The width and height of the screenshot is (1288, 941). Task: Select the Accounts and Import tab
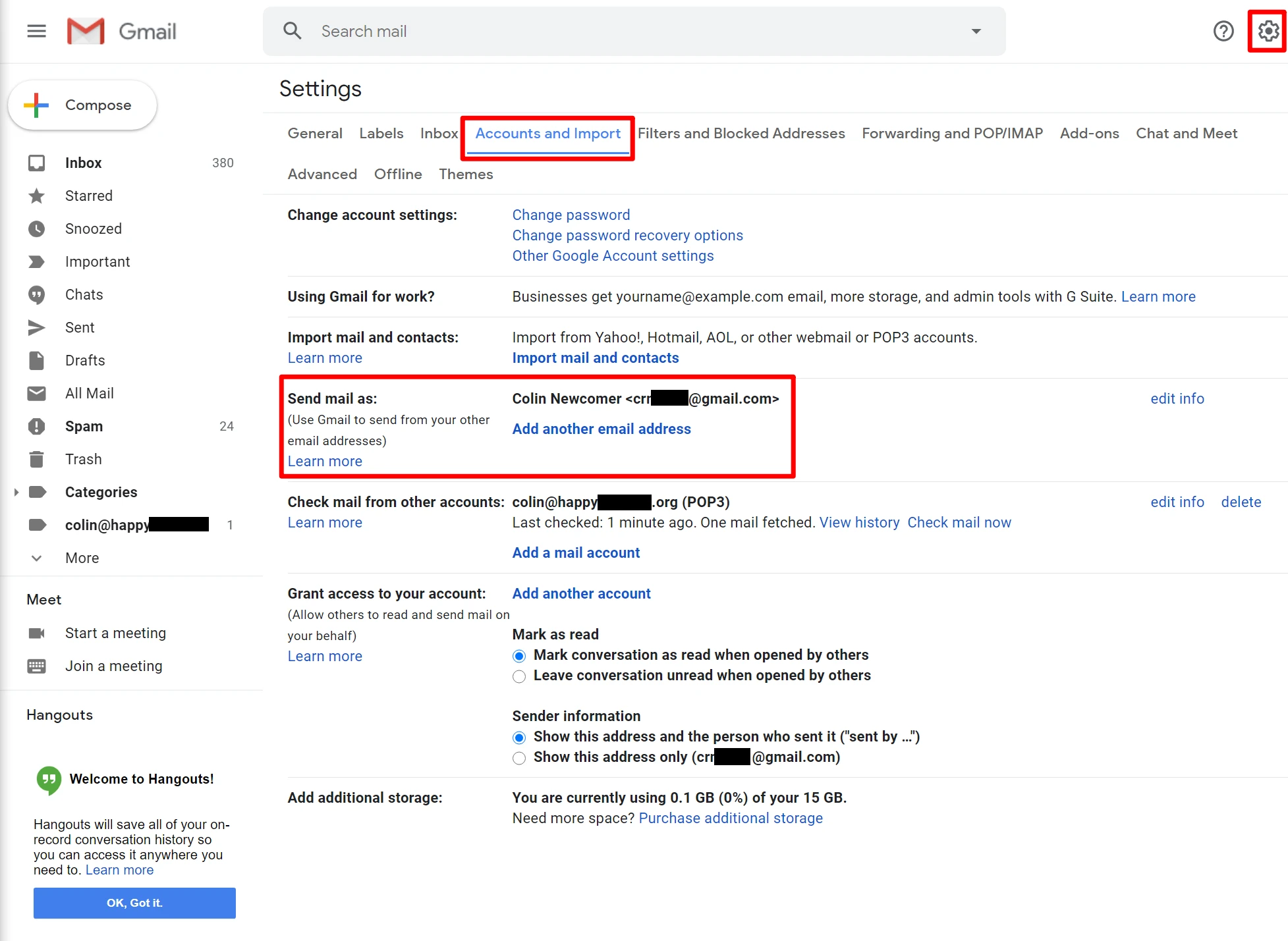[x=549, y=133]
